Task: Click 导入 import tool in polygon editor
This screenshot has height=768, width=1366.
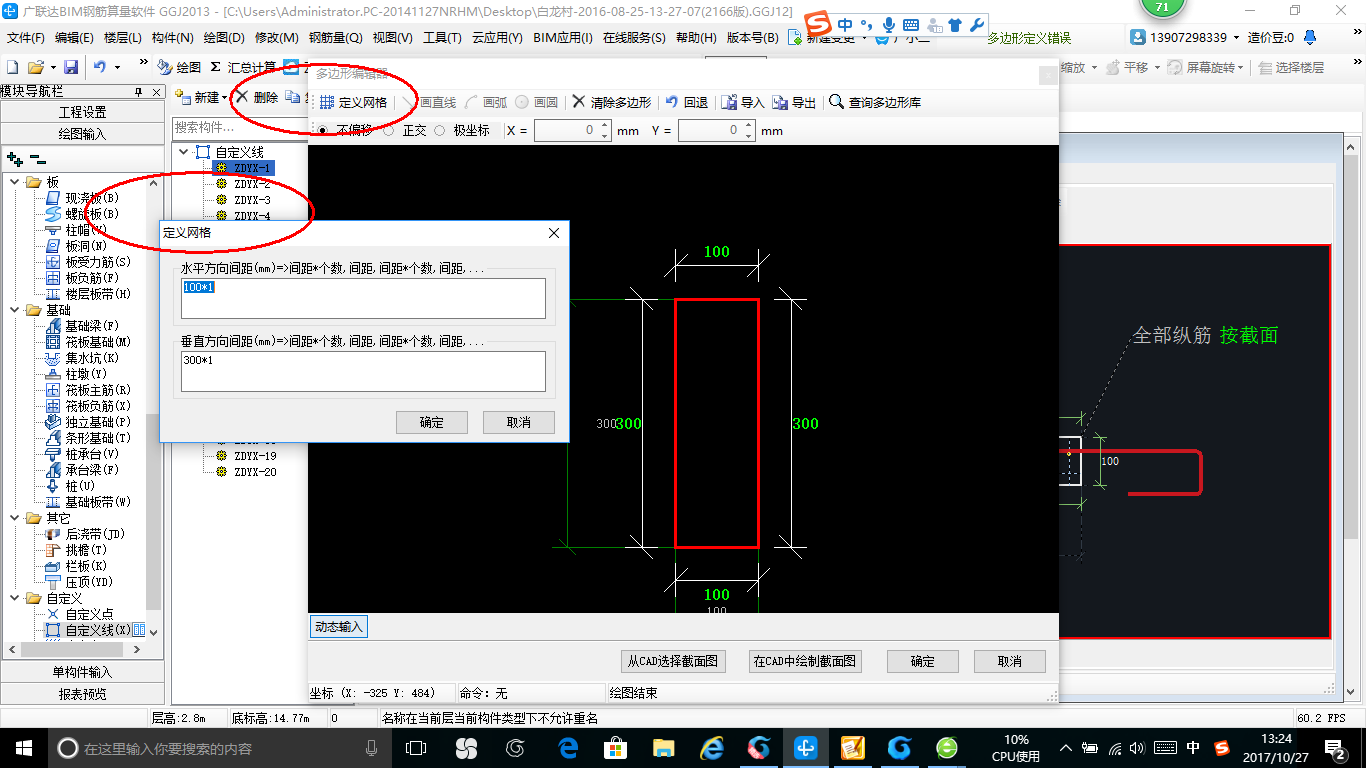Action: pyautogui.click(x=743, y=102)
